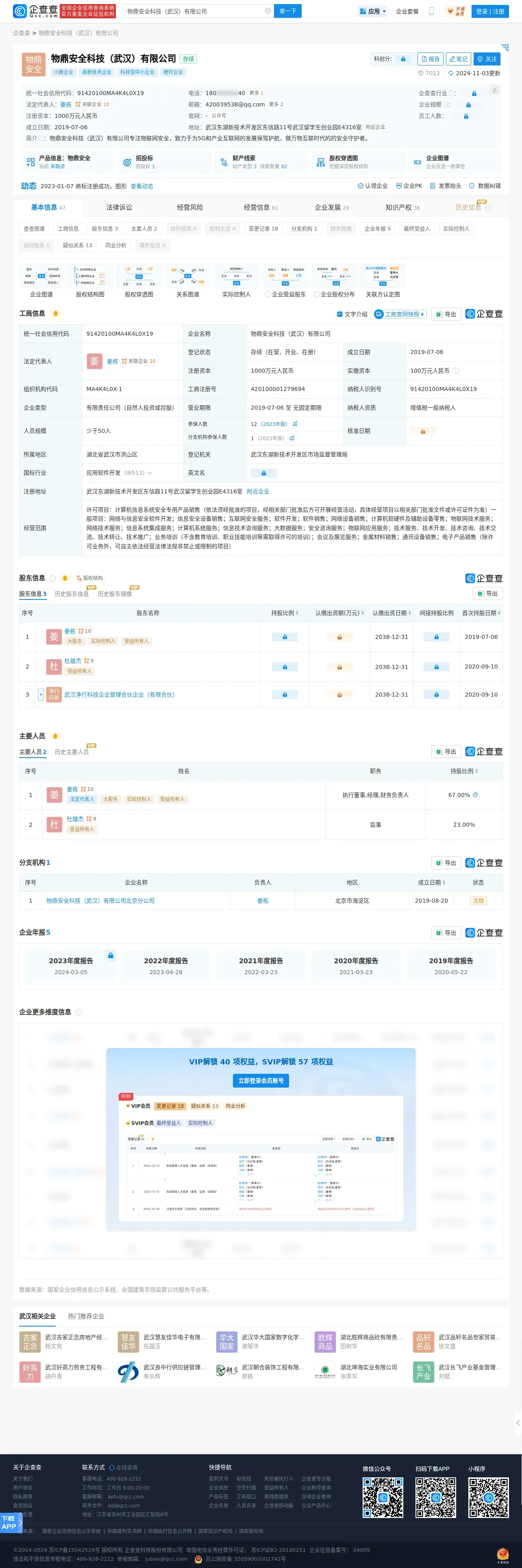Image resolution: width=522 pixels, height=1568 pixels.
Task: Click pie chart icon next to 67.00%
Action: [x=475, y=794]
